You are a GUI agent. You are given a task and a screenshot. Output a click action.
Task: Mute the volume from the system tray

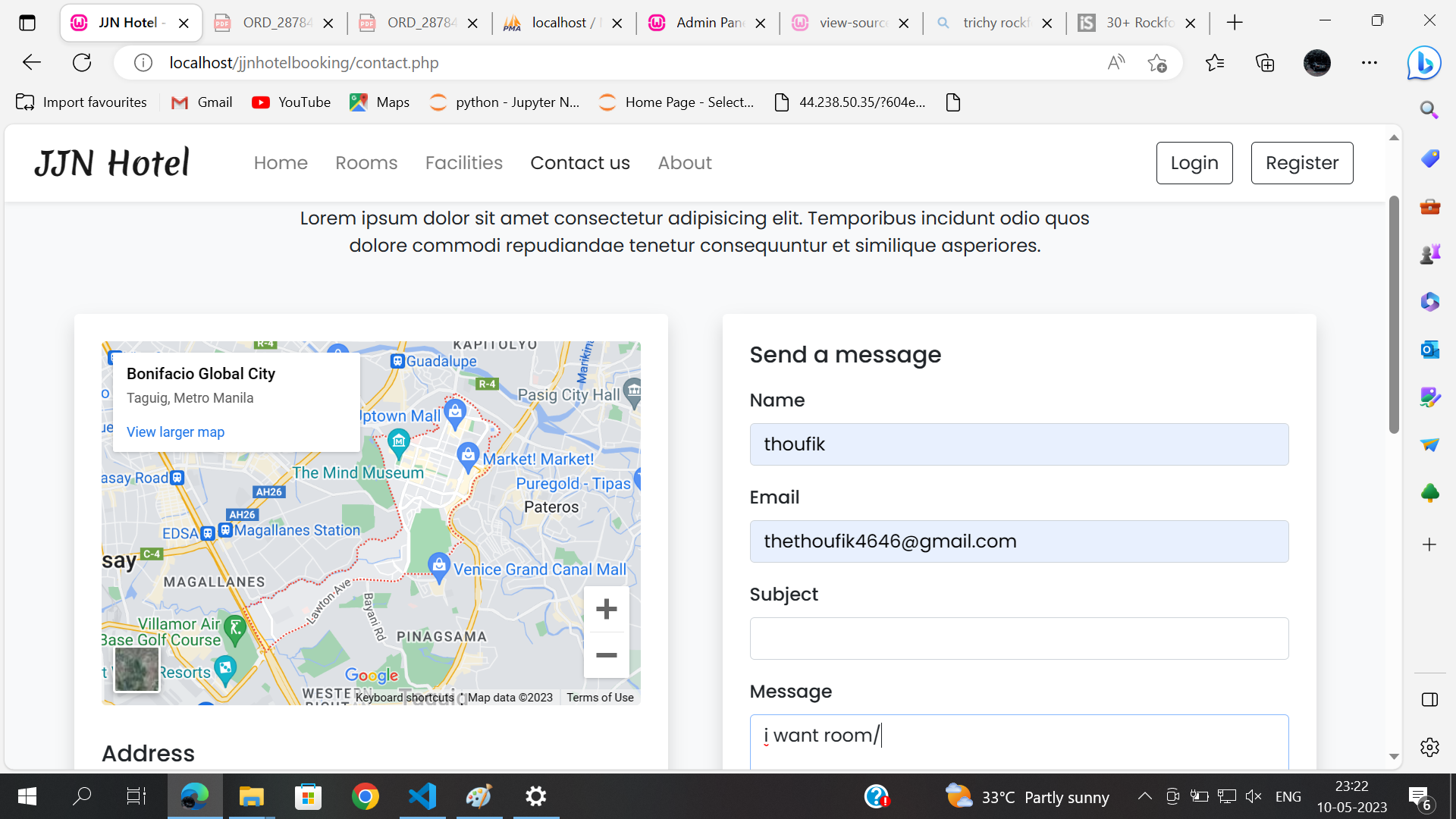(x=1254, y=796)
